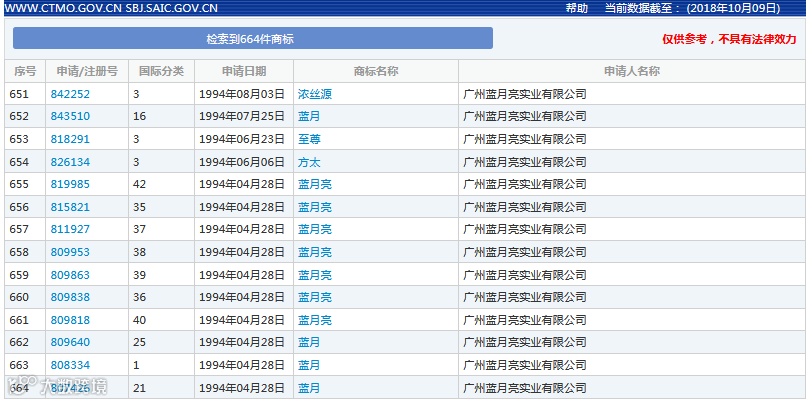Click the date 1994年07月25日
The image size is (812, 402).
pos(242,117)
